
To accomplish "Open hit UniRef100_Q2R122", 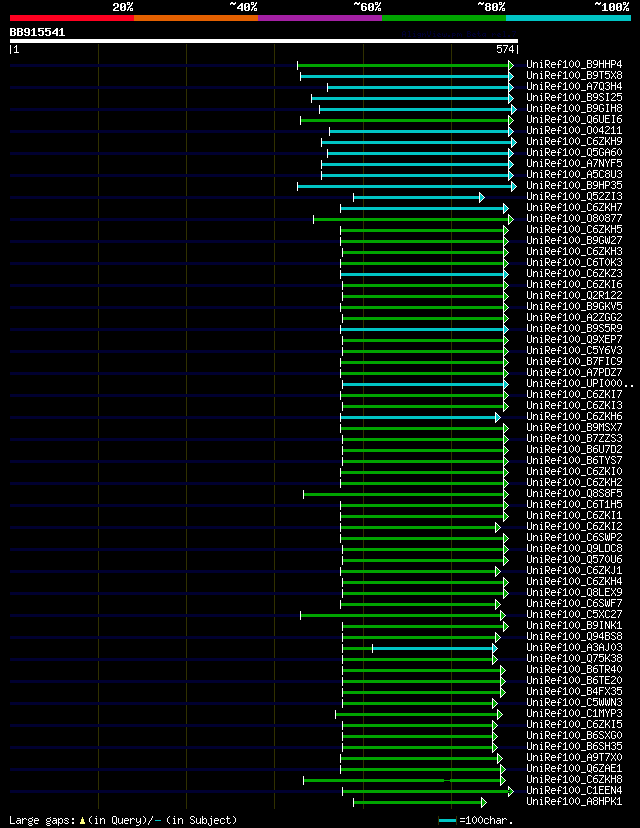I will (574, 295).
